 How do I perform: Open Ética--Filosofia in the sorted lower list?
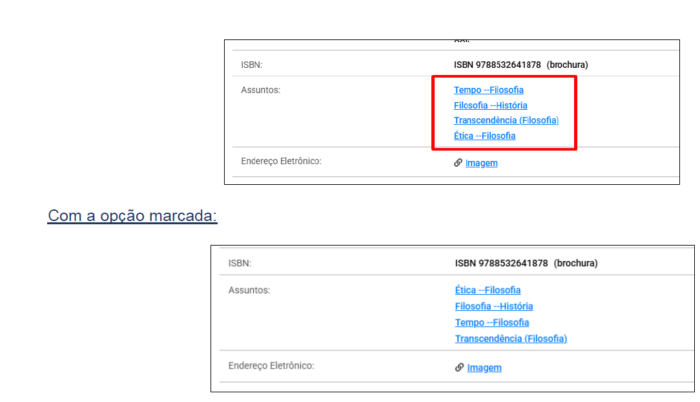[487, 290]
